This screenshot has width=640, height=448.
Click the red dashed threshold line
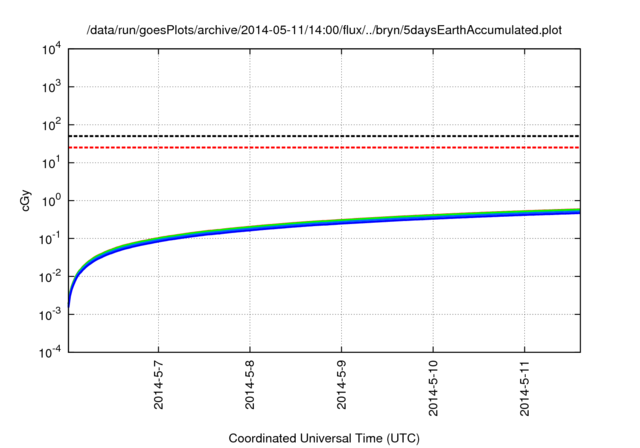(324, 147)
